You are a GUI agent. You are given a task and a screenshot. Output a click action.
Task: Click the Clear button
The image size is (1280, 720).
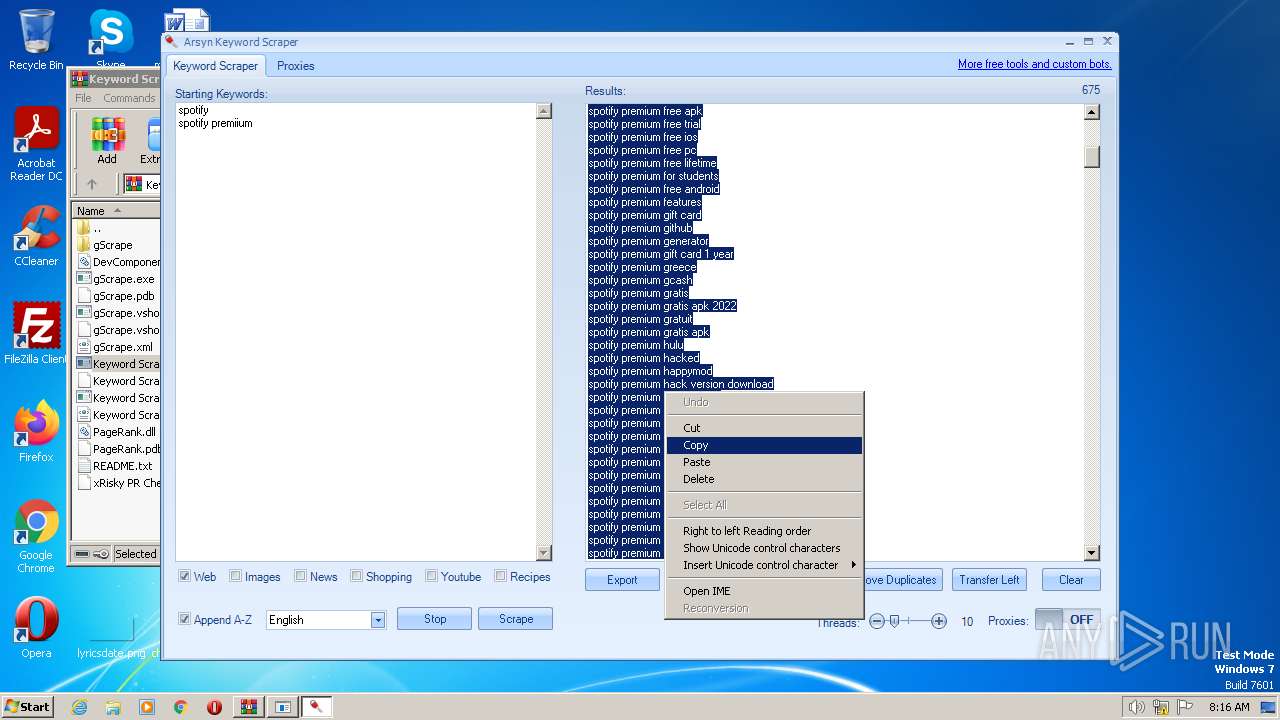(1071, 580)
